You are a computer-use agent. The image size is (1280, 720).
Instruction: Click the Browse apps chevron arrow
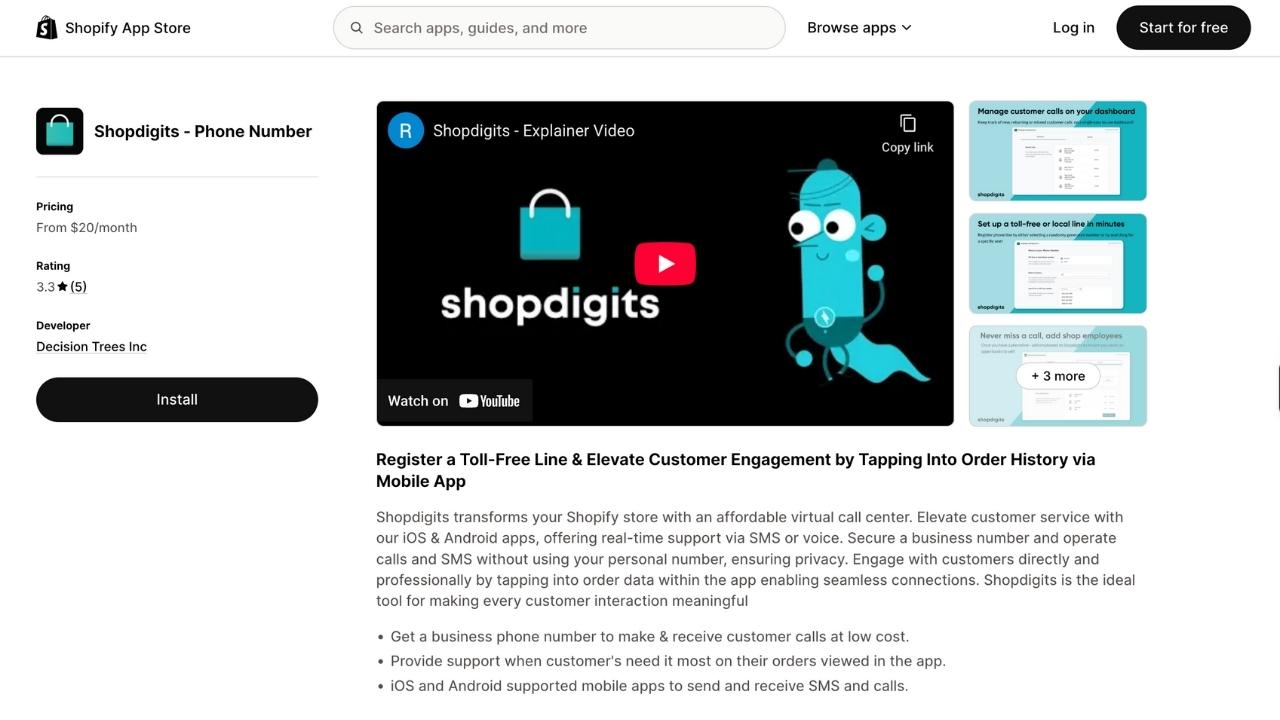(x=906, y=28)
